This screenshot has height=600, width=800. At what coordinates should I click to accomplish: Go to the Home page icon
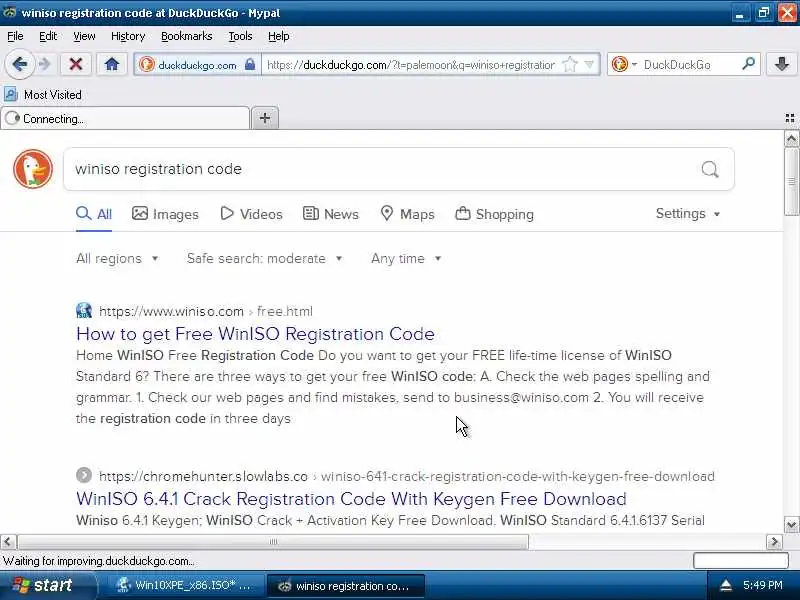point(112,64)
